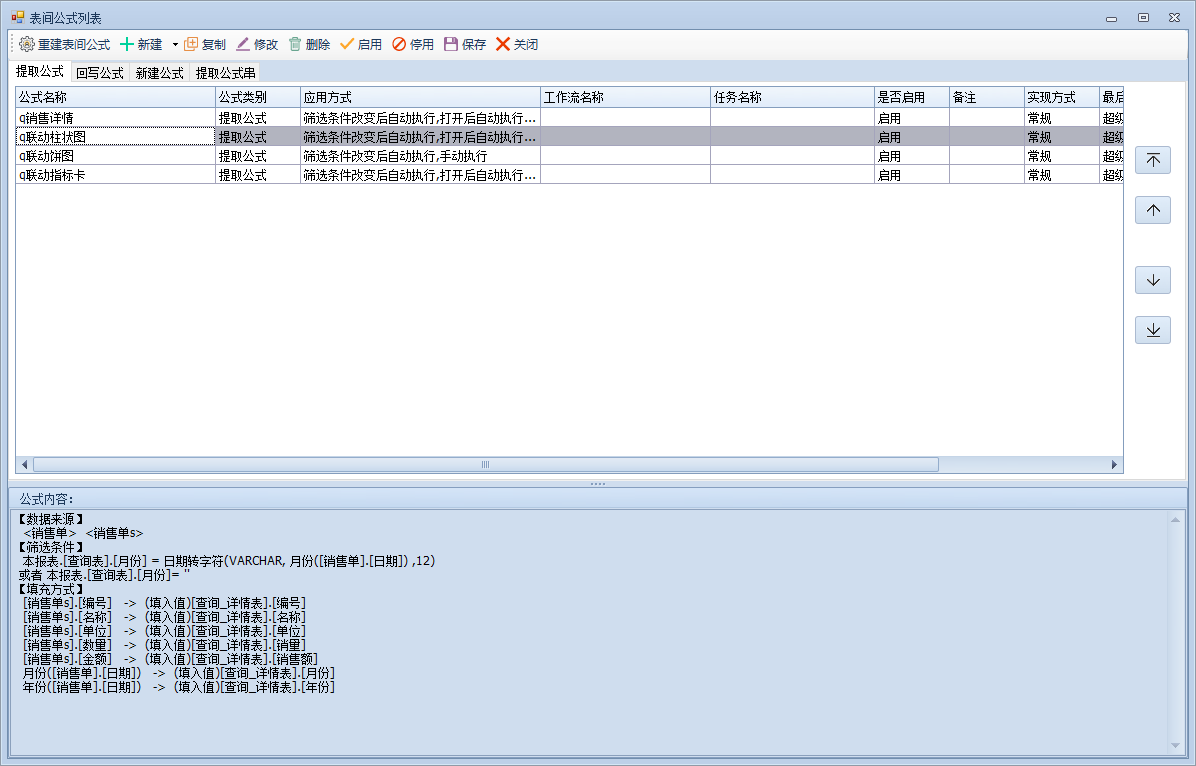Open the 提取公式串 tab

(x=225, y=73)
